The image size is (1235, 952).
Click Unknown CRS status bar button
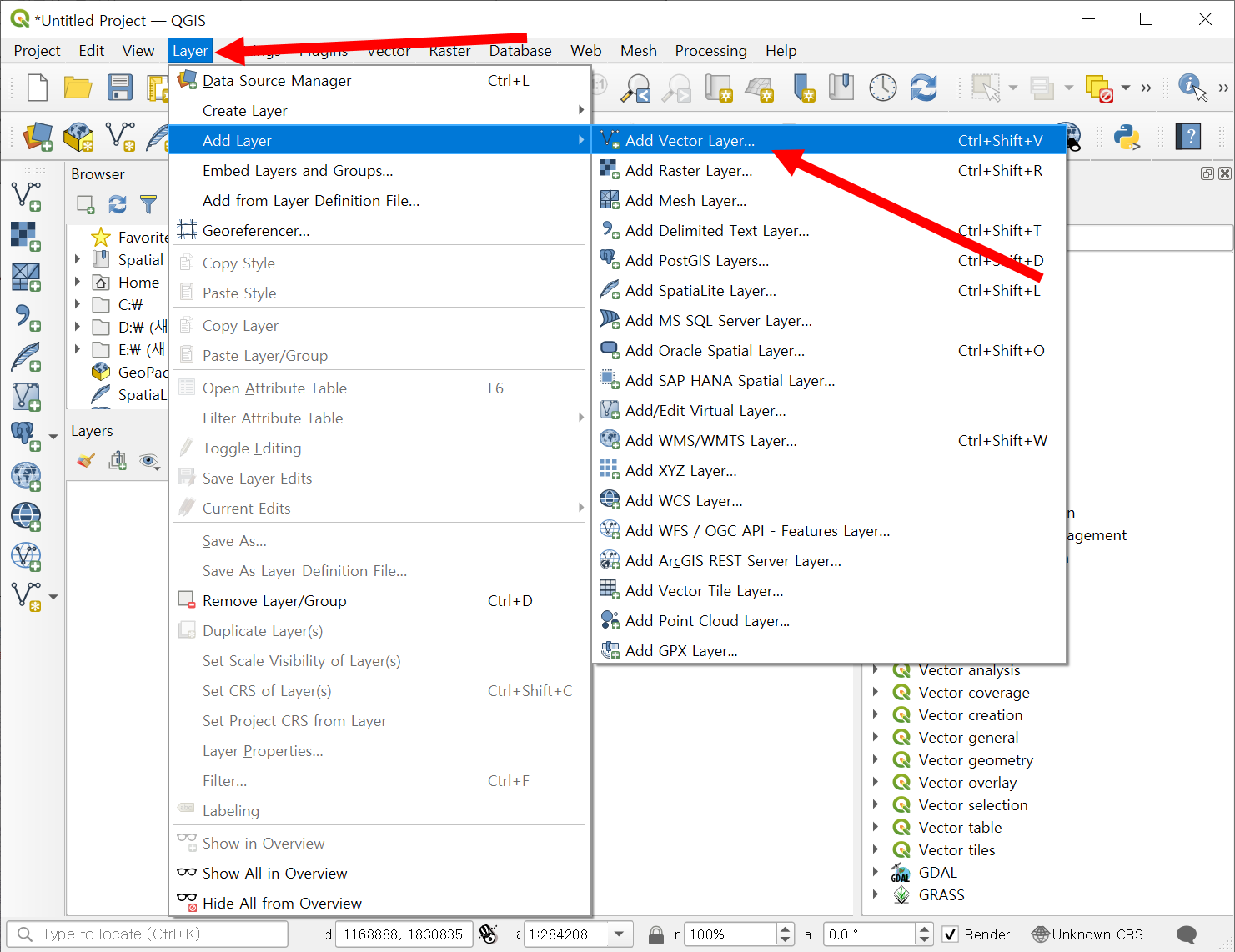(x=1087, y=934)
